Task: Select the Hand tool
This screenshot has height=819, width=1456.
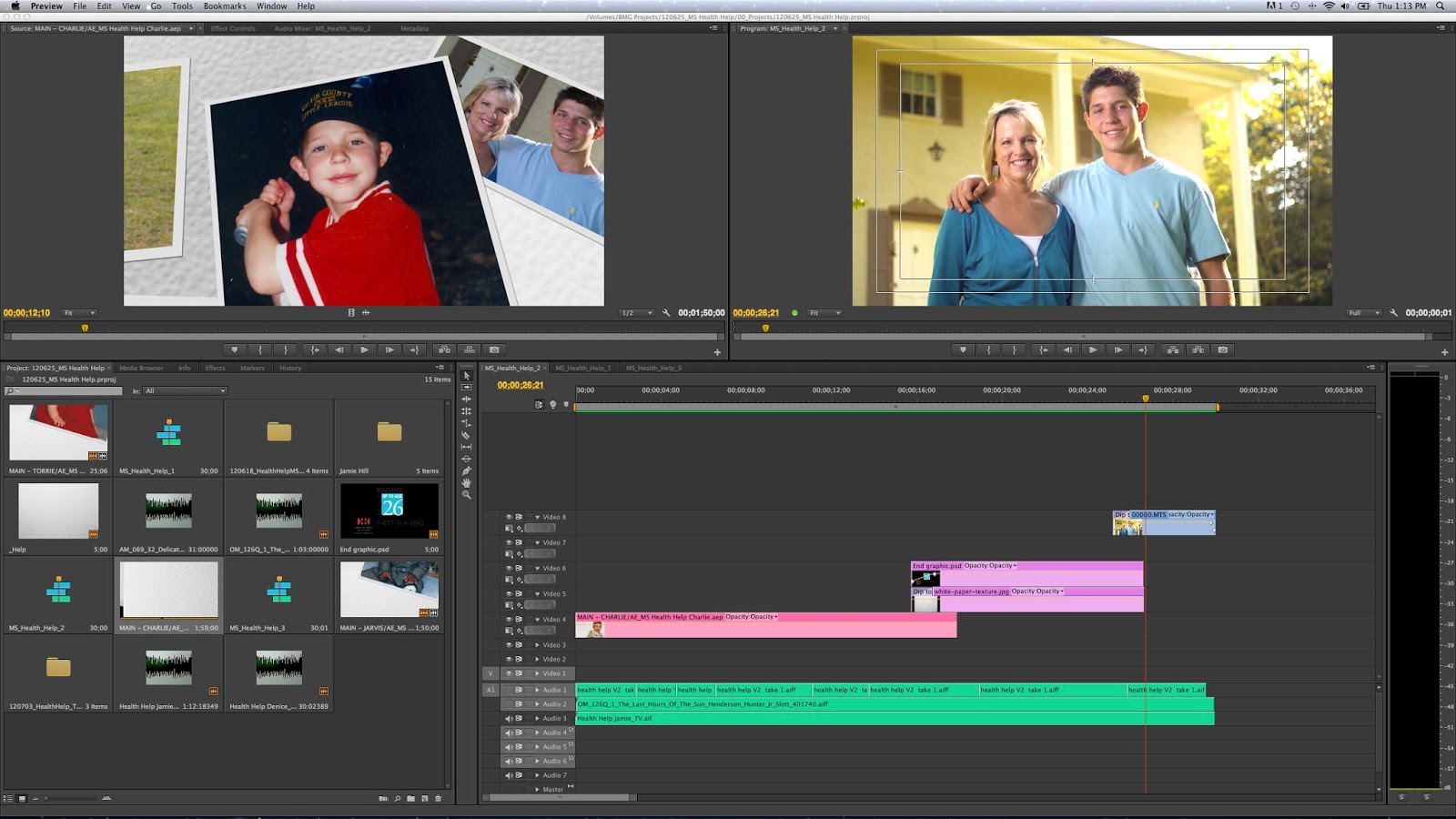Action: (x=467, y=483)
